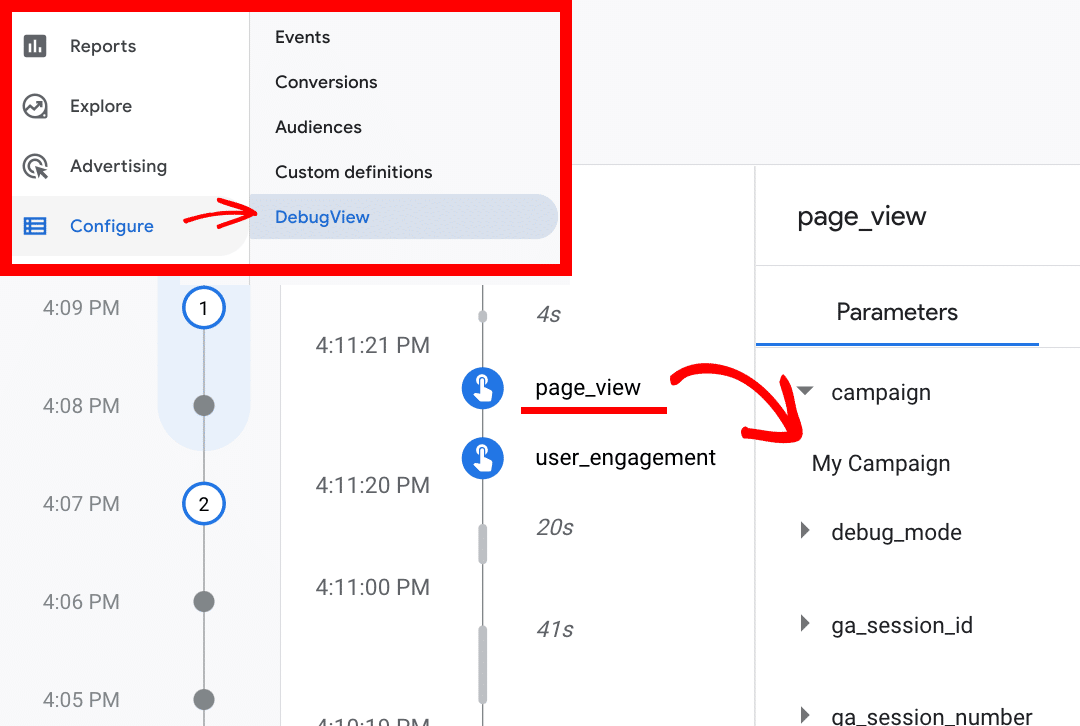The width and height of the screenshot is (1080, 726).
Task: Click the Explore icon in sidebar
Action: pos(35,106)
